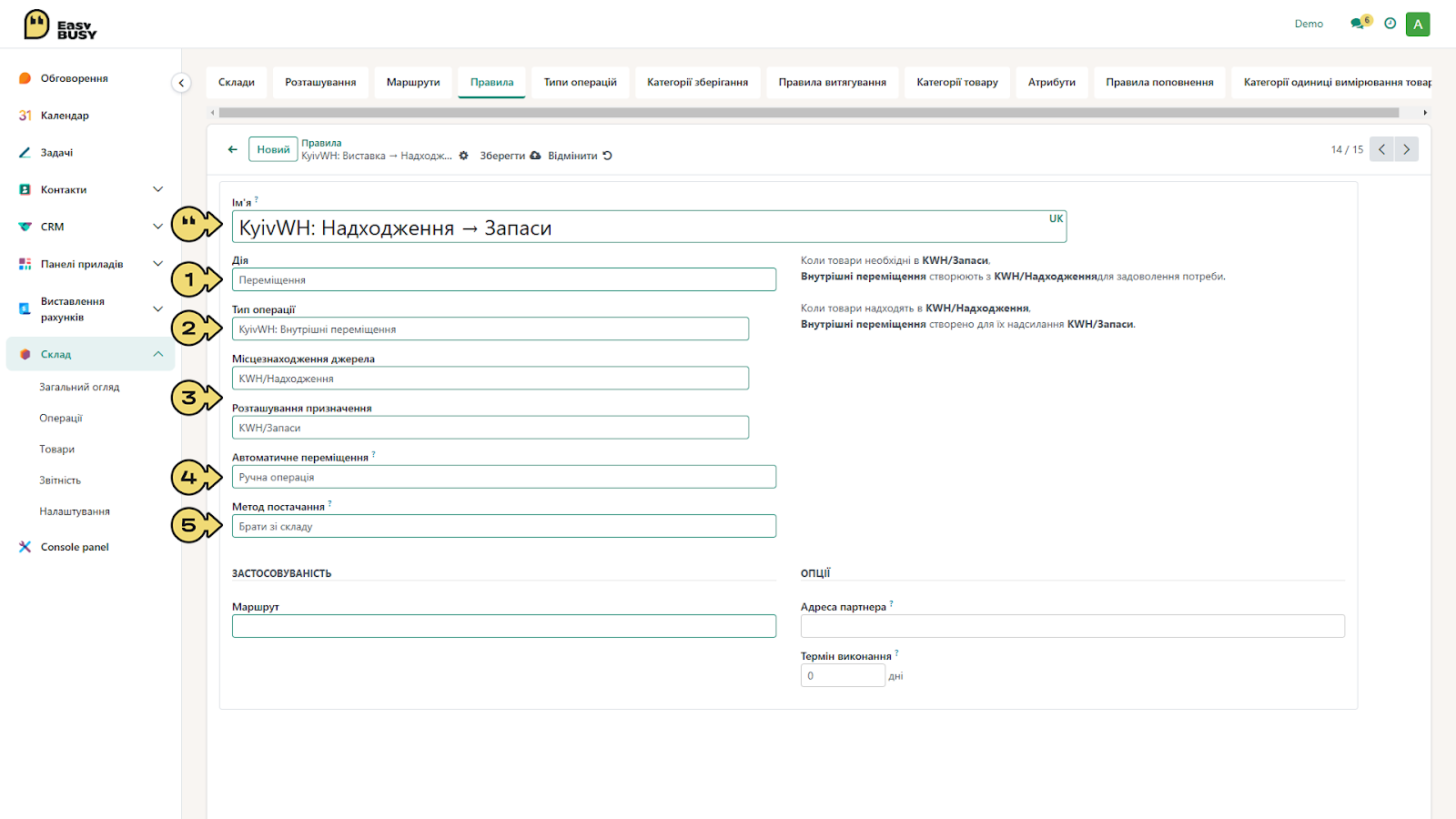Open Налаштування menu item
This screenshot has height=819, width=1456.
point(75,511)
